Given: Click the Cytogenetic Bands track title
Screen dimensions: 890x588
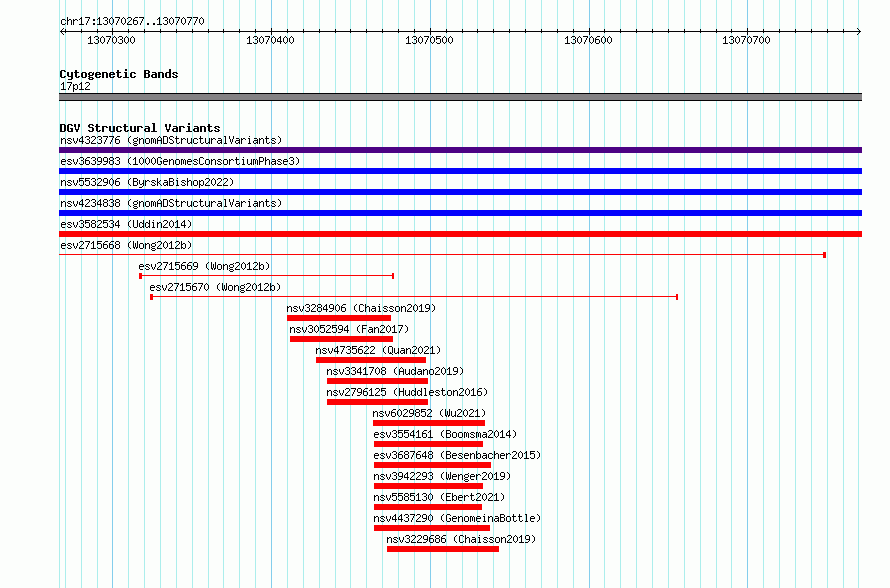Looking at the screenshot, I should (119, 74).
